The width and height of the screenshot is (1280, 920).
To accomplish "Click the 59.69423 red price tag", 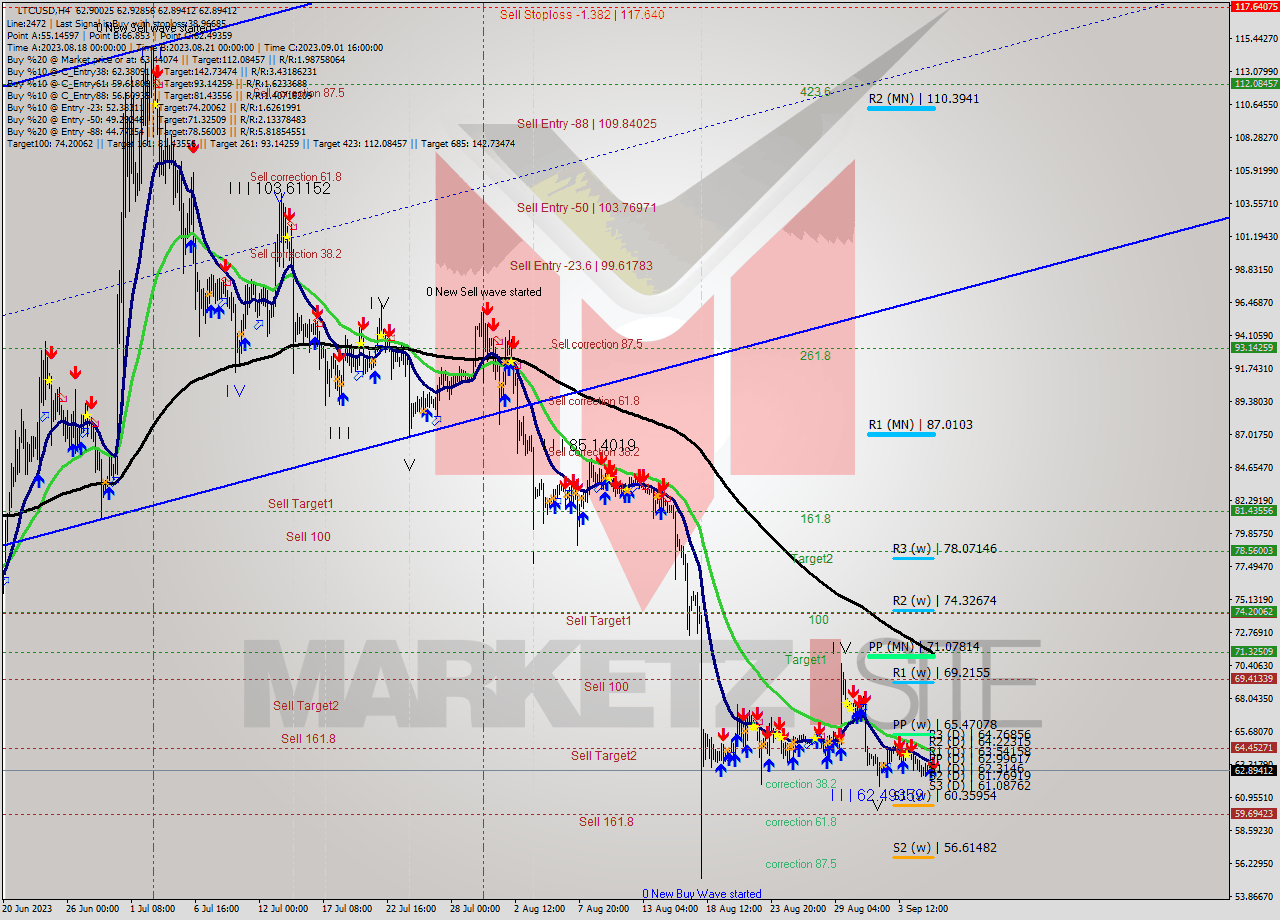I will (1254, 814).
